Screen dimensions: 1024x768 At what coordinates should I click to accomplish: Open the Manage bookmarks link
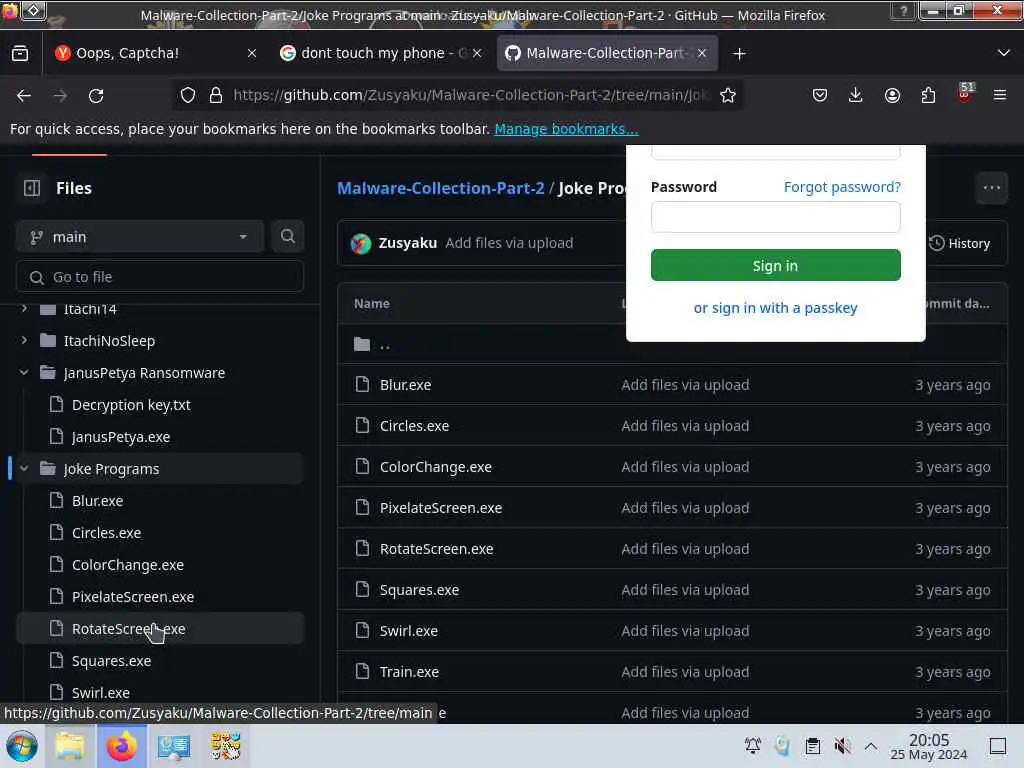(566, 129)
